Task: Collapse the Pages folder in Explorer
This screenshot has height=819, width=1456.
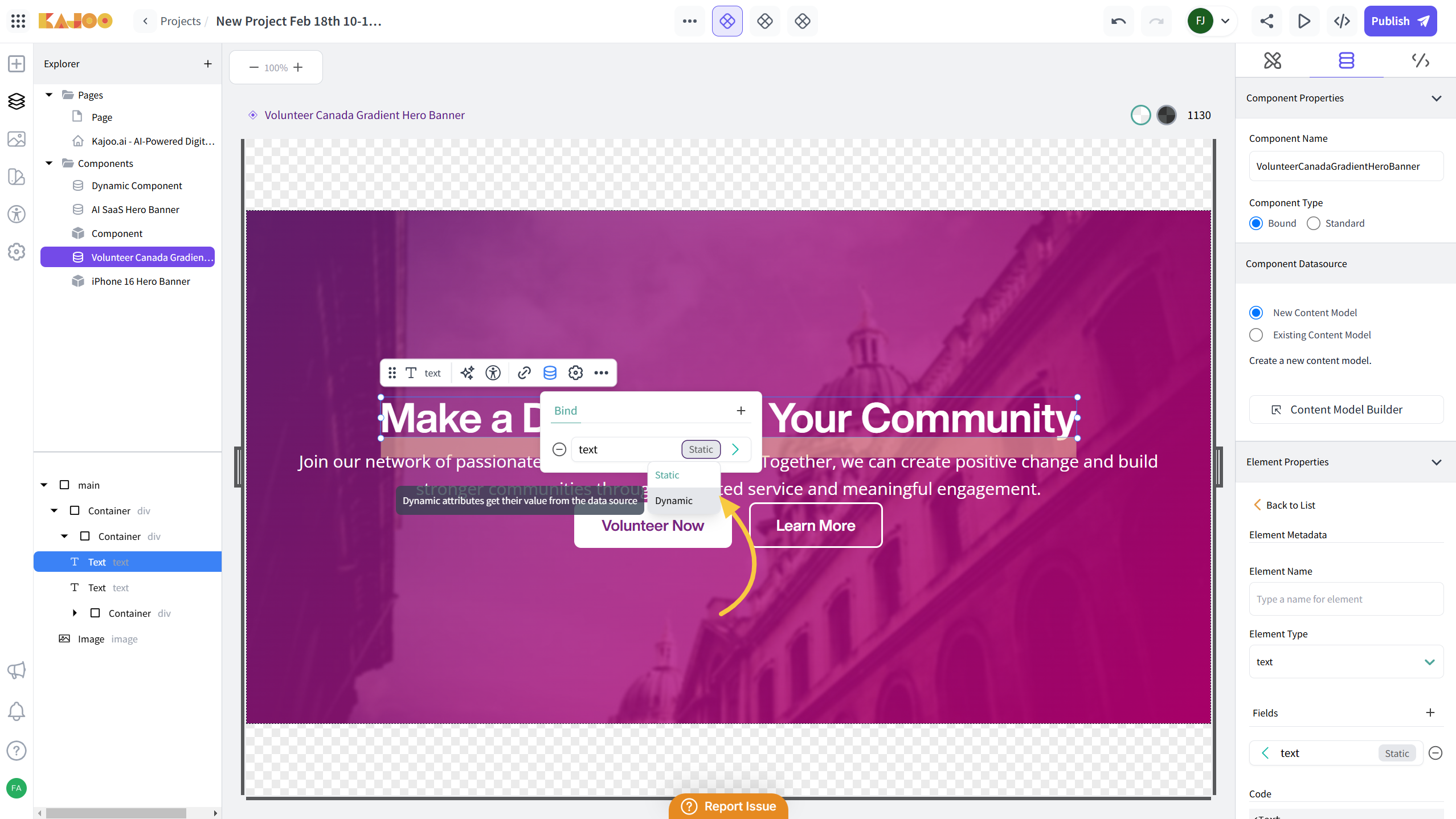Action: pos(50,95)
